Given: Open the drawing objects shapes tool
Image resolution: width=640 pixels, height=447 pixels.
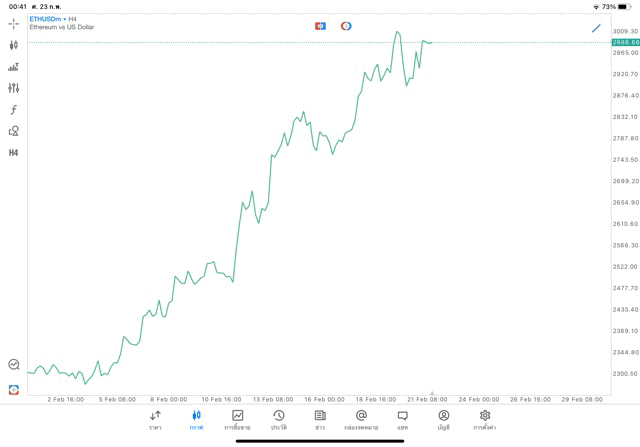Looking at the screenshot, I should pyautogui.click(x=13, y=131).
